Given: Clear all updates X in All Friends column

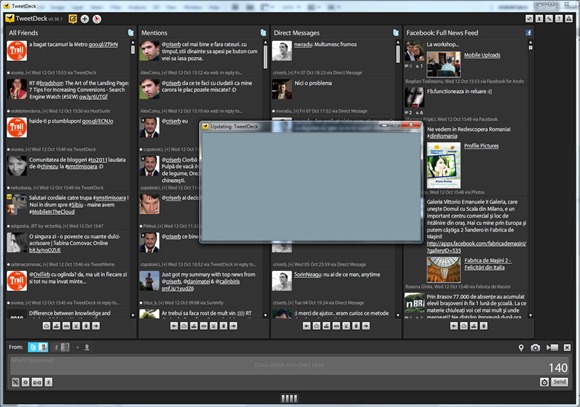Looking at the screenshot, I should point(76,326).
